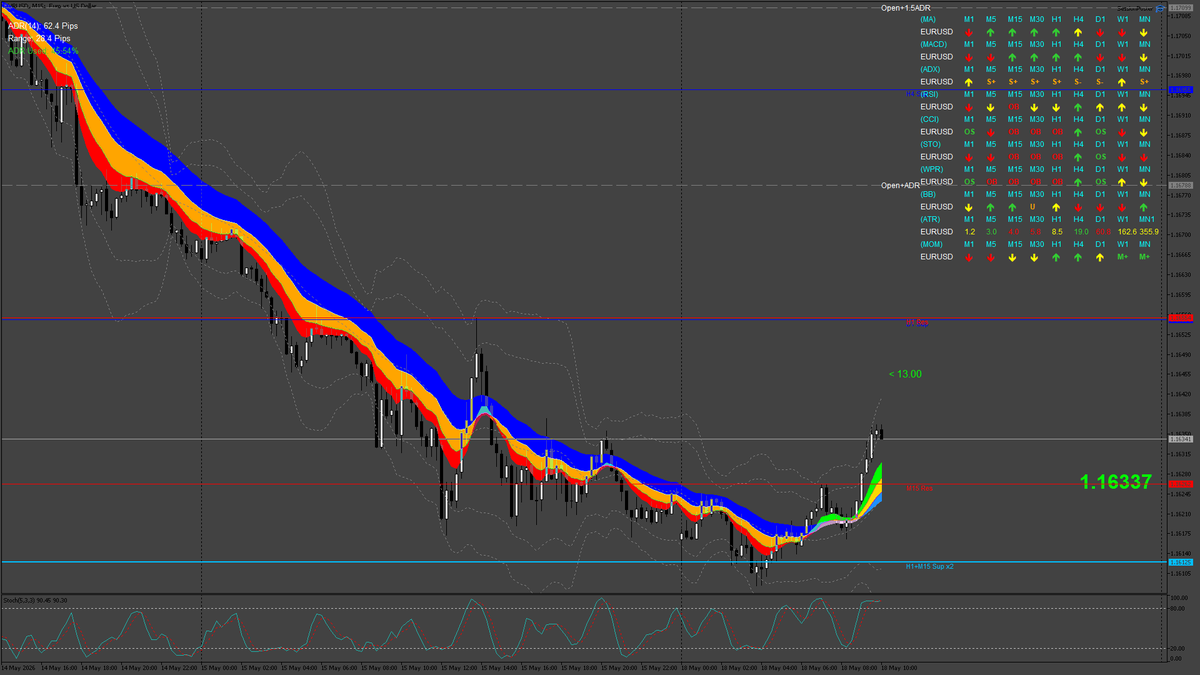This screenshot has height=675, width=1200.
Task: Click the red down arrow in MA D1 cell
Action: point(1100,32)
